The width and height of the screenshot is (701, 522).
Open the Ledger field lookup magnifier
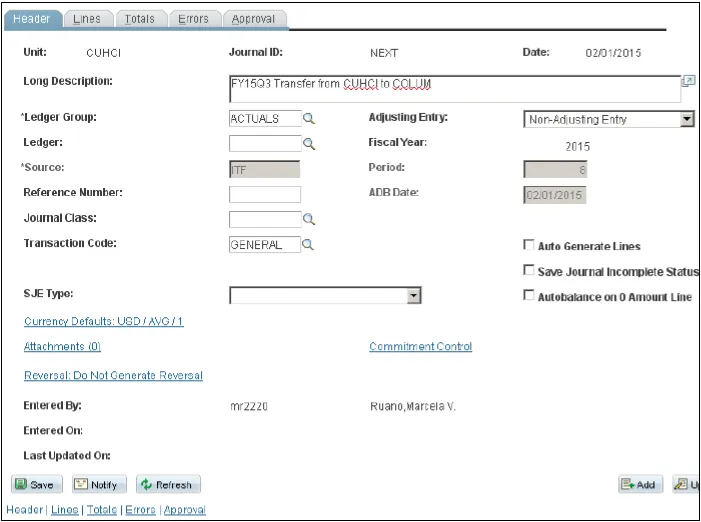(x=309, y=144)
